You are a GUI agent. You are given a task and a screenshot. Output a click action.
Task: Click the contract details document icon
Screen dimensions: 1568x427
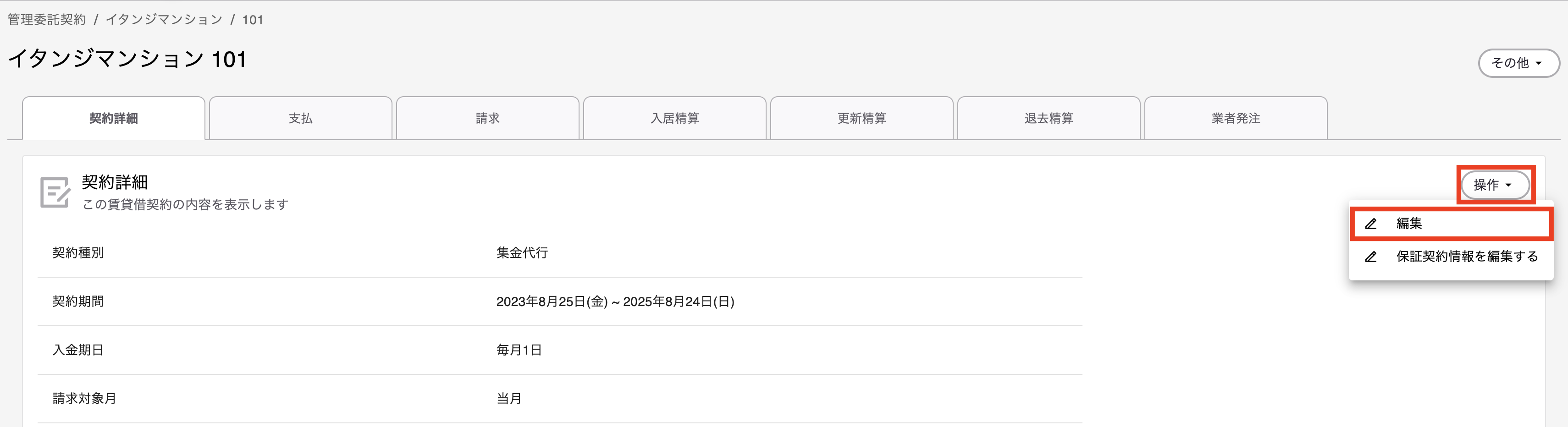click(55, 193)
